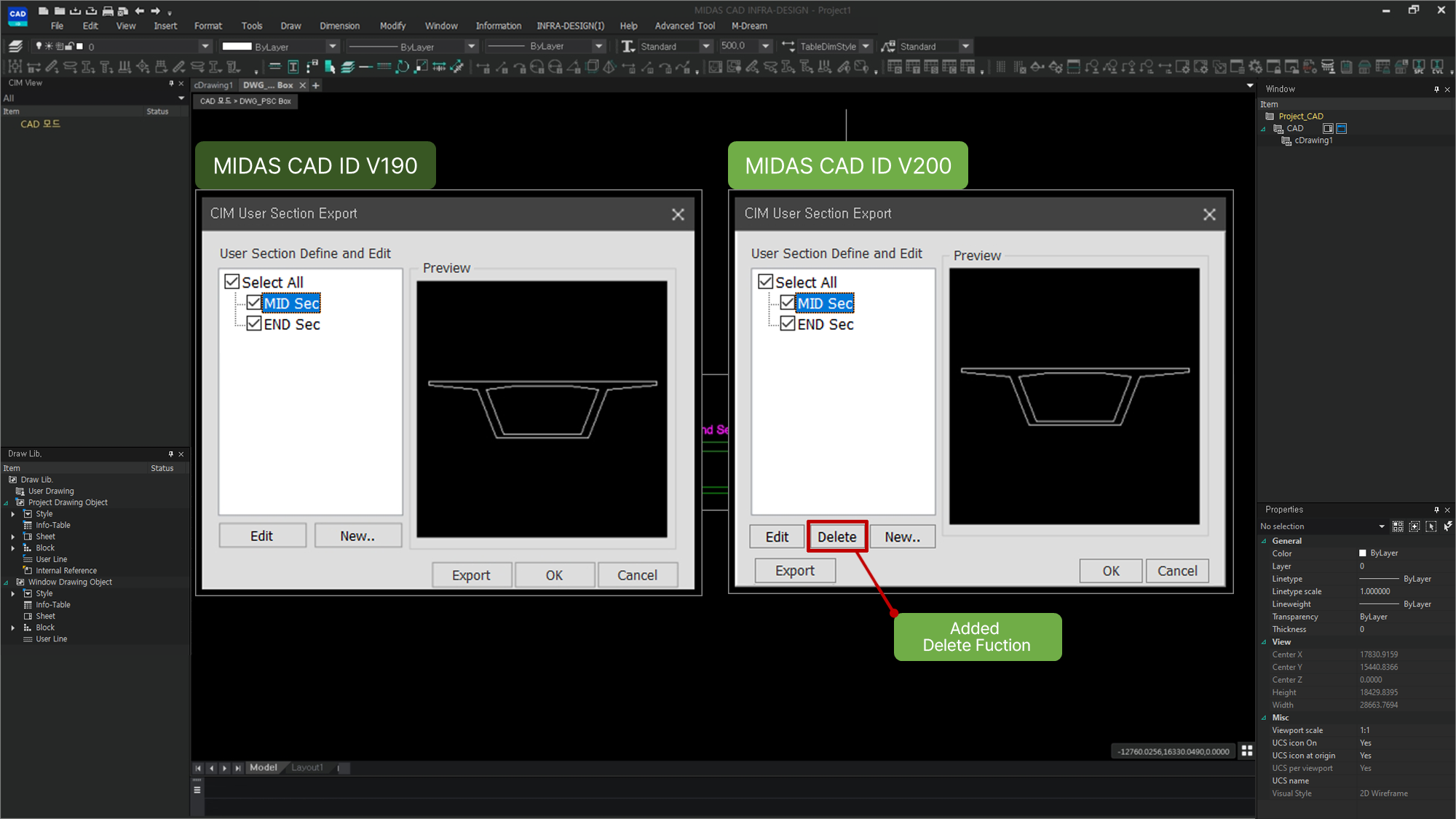1456x819 pixels.
Task: Click the layer color square in layer box
Action: click(79, 46)
